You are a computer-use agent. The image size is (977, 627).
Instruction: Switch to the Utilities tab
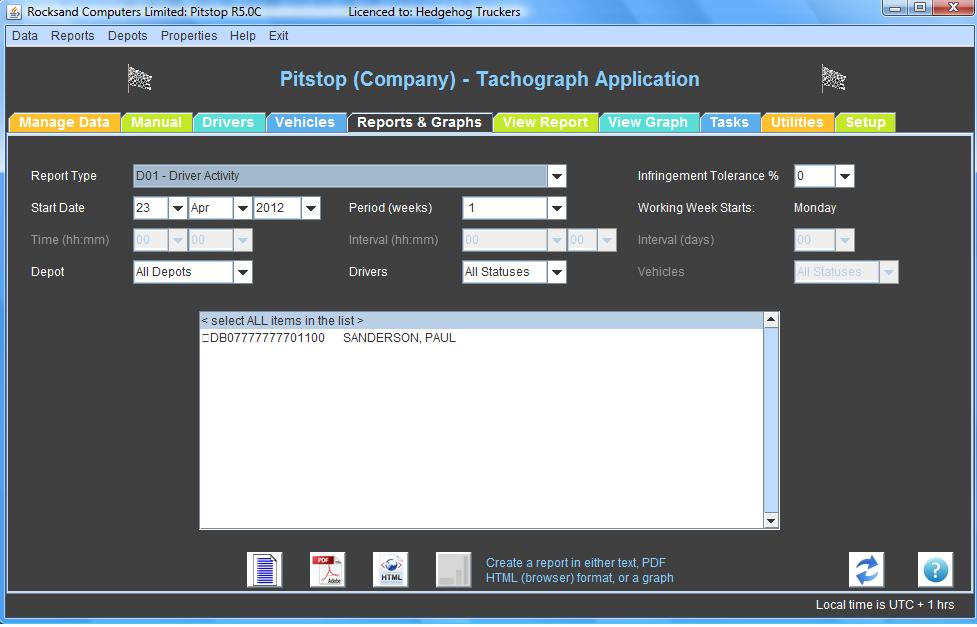[x=797, y=122]
